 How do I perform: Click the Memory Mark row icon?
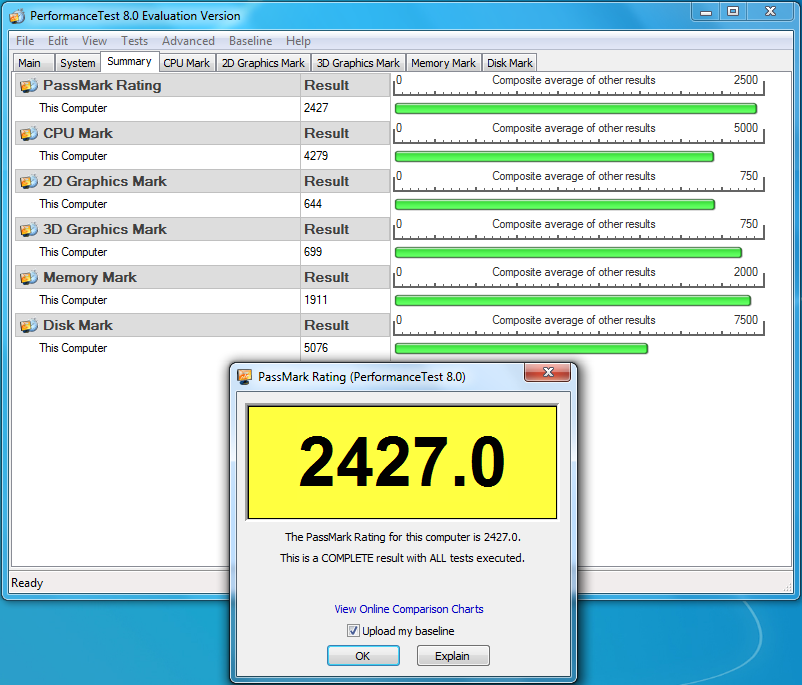click(x=29, y=278)
